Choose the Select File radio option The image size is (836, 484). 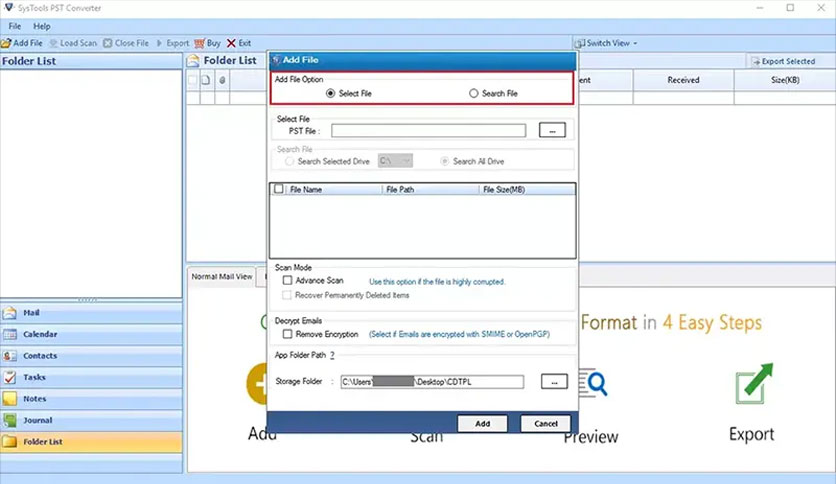coord(331,93)
